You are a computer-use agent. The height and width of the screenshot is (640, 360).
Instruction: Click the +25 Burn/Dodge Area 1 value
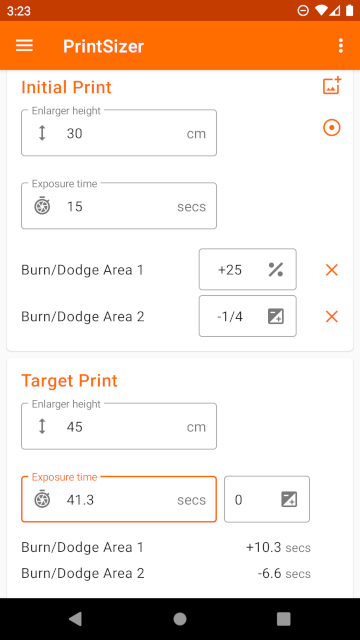[x=230, y=270]
